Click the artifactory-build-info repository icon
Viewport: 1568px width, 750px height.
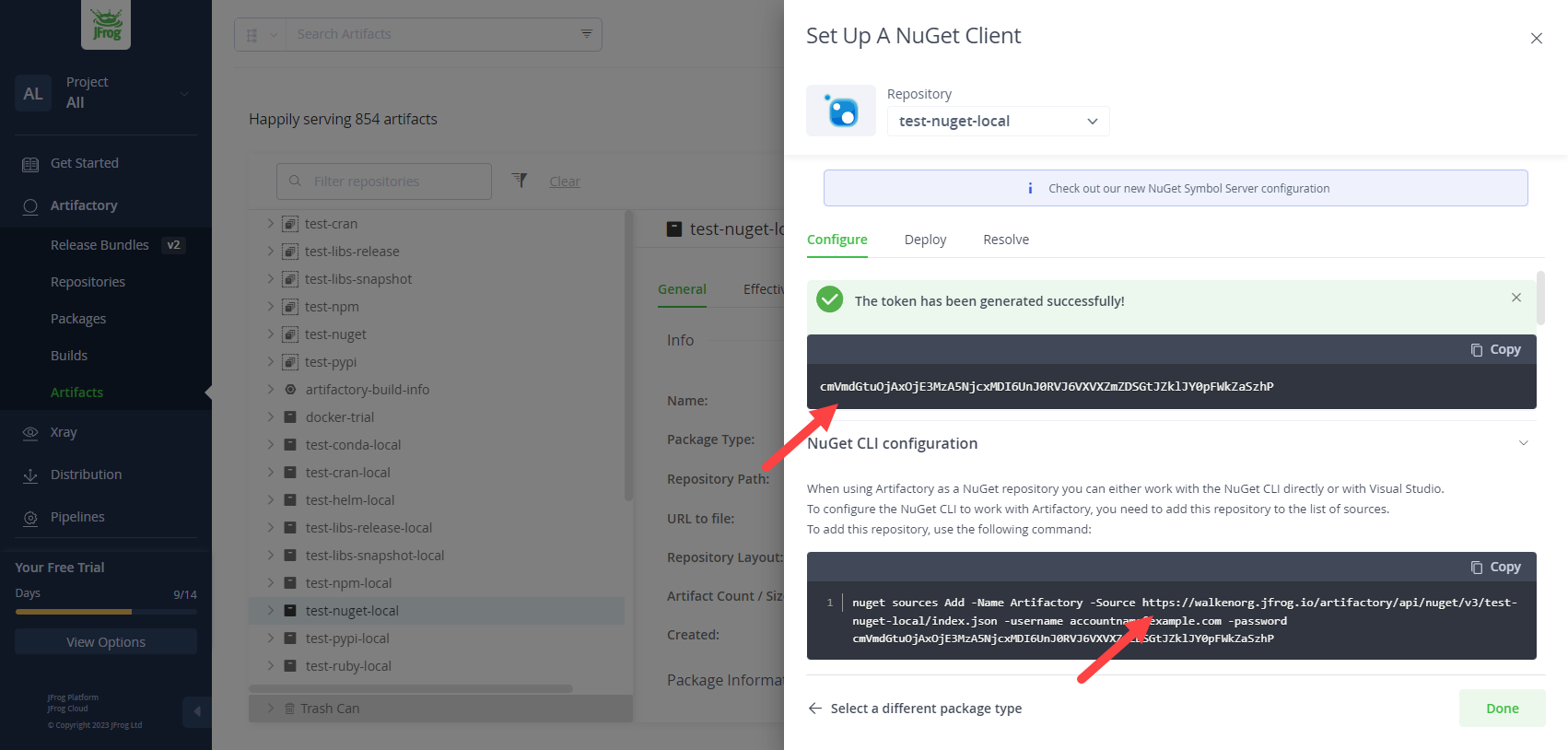[x=290, y=390]
